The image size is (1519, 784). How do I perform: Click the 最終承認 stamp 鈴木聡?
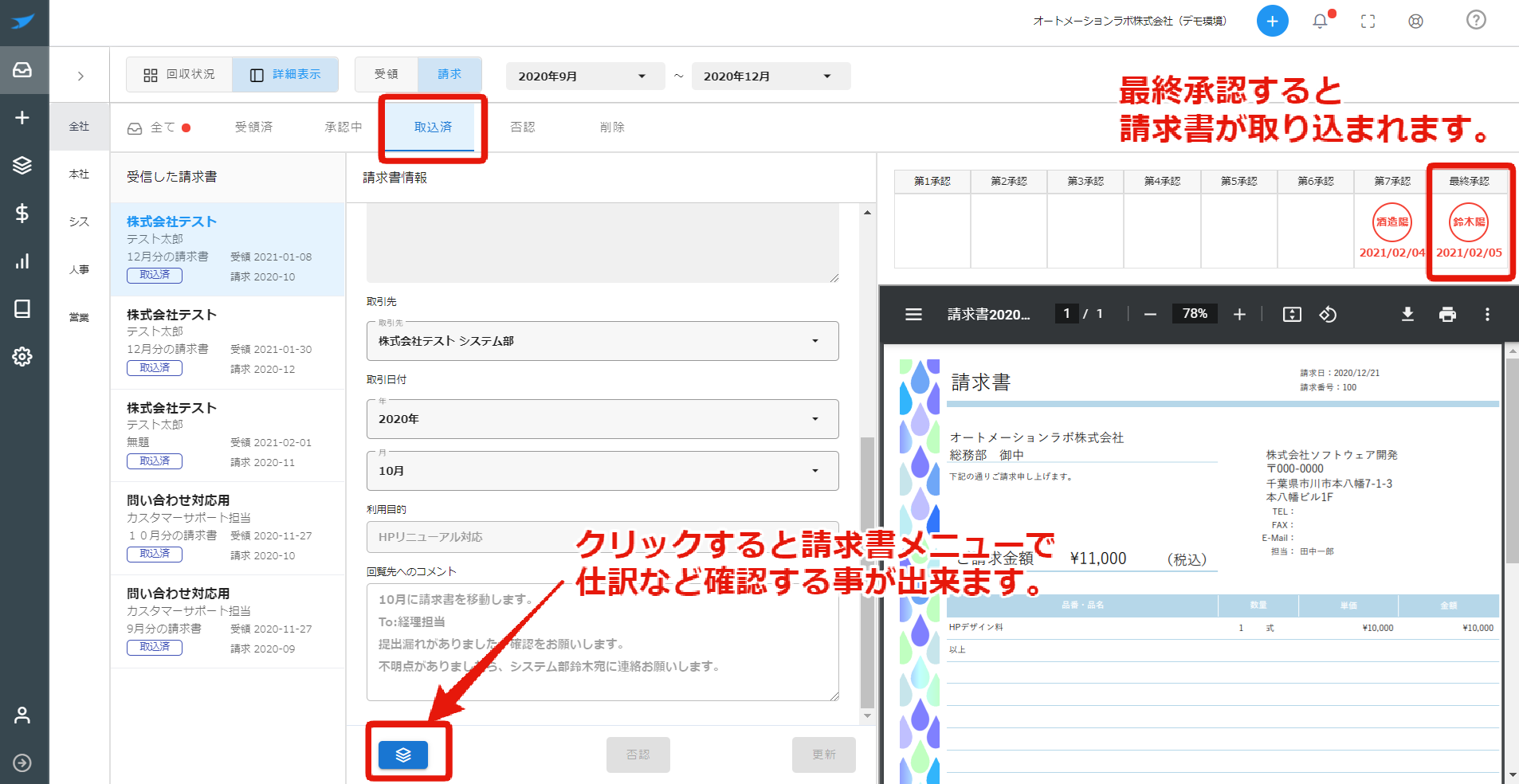click(1469, 222)
